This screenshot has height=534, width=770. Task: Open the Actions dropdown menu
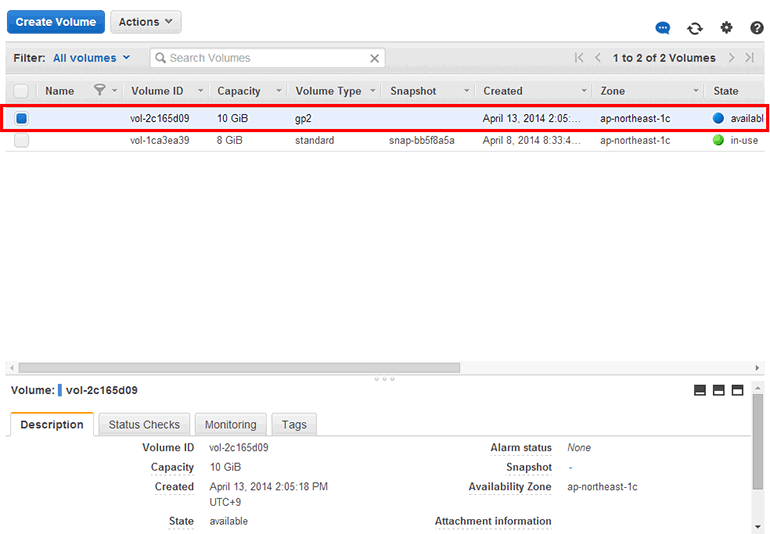pyautogui.click(x=145, y=22)
